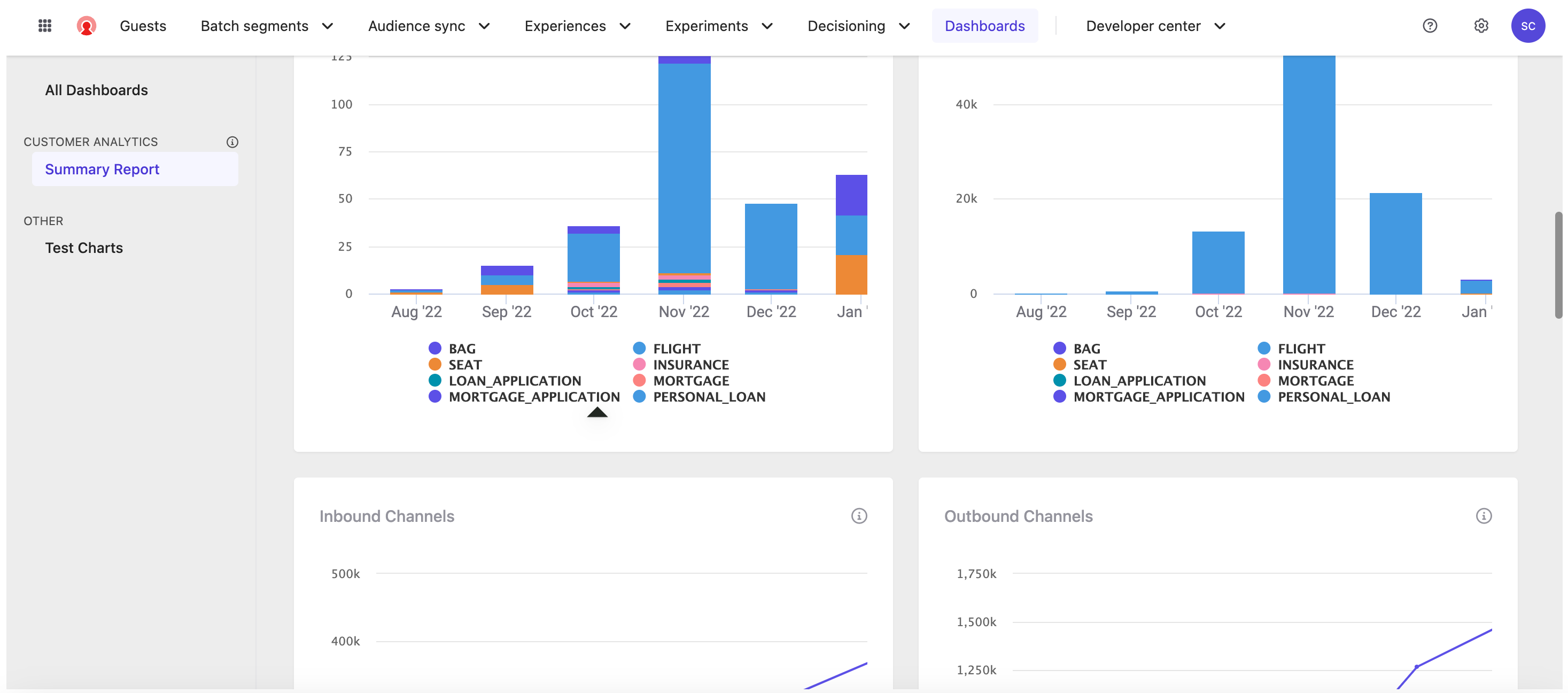Expand the Batch segments dropdown

pos(267,26)
